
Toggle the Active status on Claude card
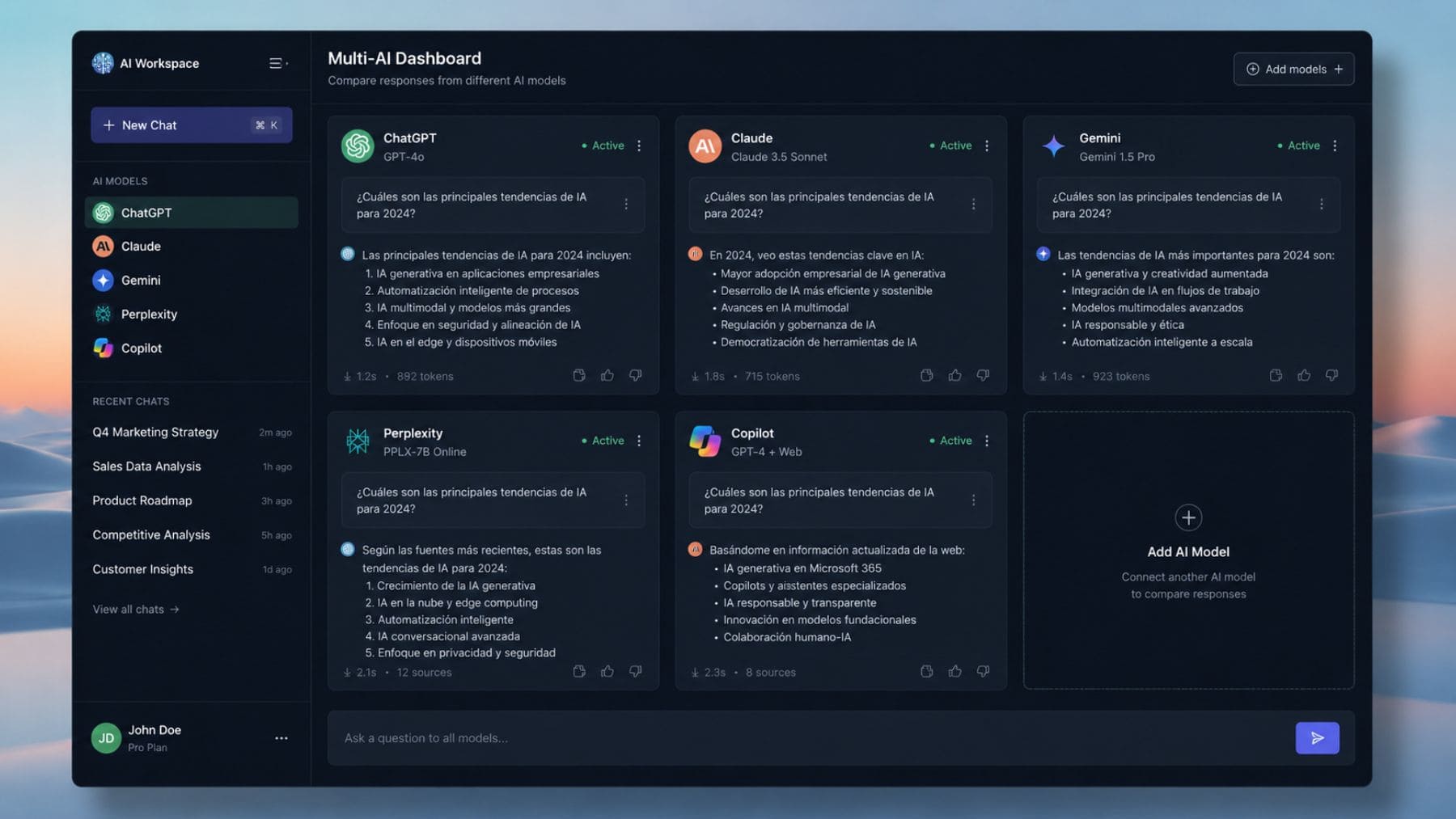tap(951, 146)
